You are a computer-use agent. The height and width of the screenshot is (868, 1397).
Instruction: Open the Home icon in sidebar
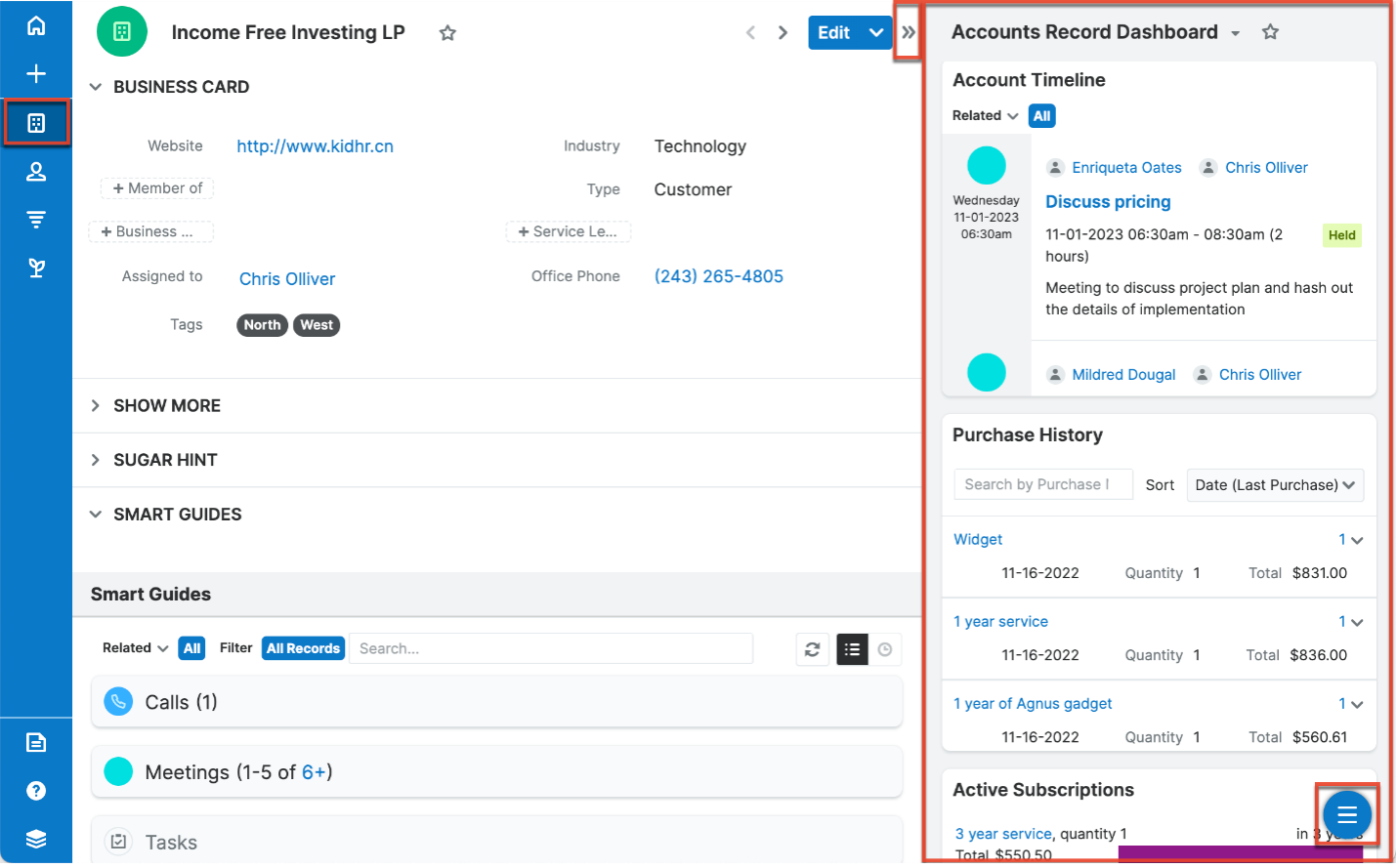(x=36, y=25)
